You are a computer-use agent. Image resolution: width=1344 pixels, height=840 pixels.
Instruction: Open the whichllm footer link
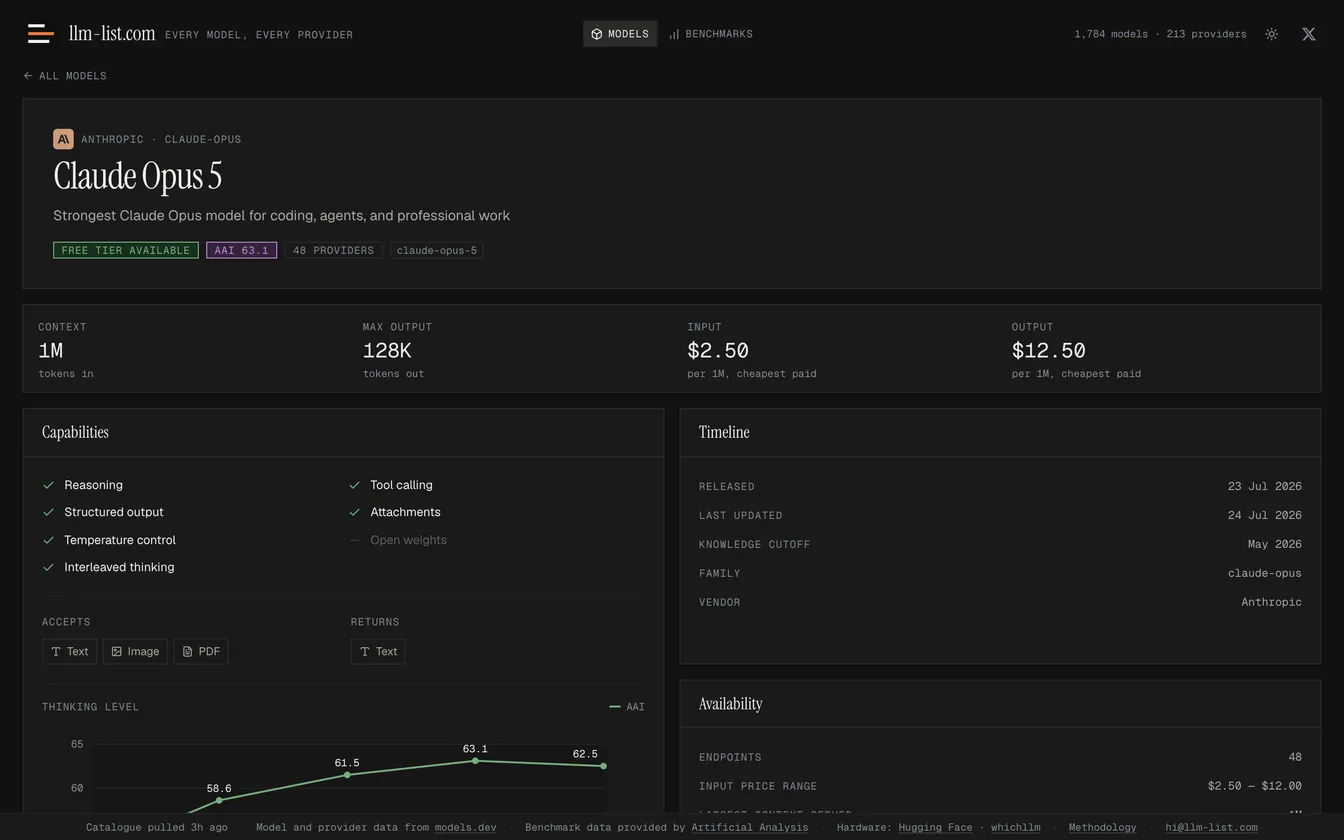point(1016,828)
